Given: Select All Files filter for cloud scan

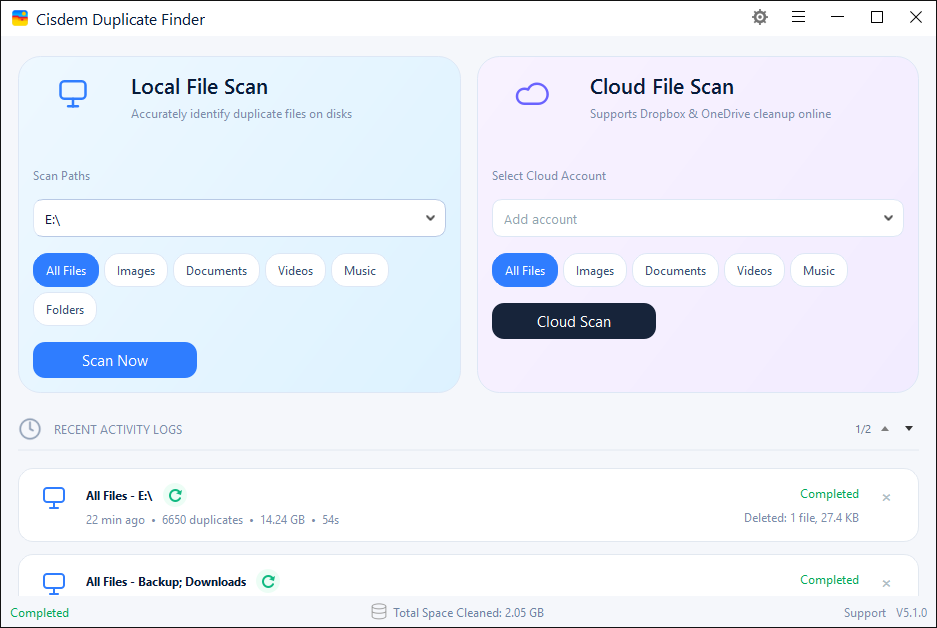Looking at the screenshot, I should pyautogui.click(x=525, y=270).
